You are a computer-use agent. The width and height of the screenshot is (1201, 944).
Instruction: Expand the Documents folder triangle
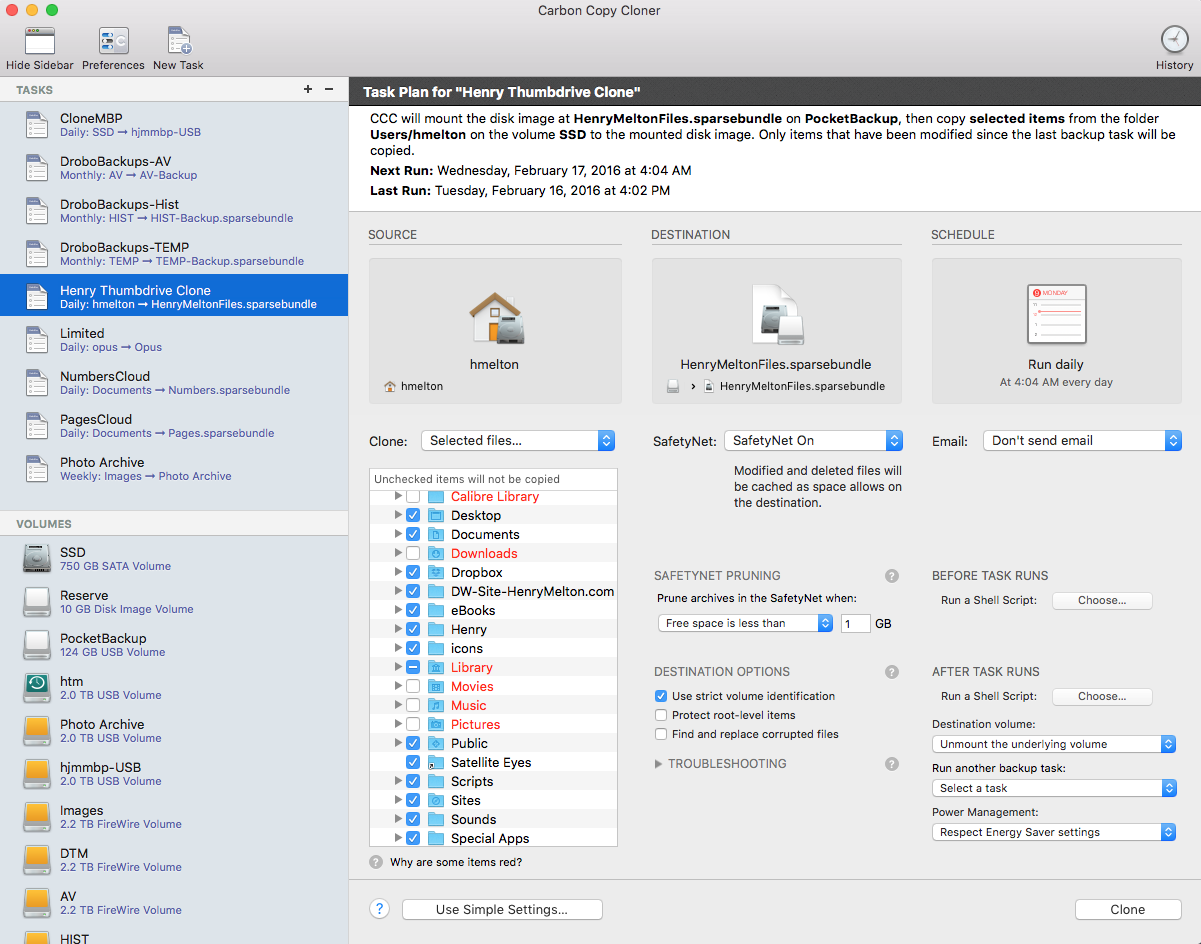click(398, 534)
